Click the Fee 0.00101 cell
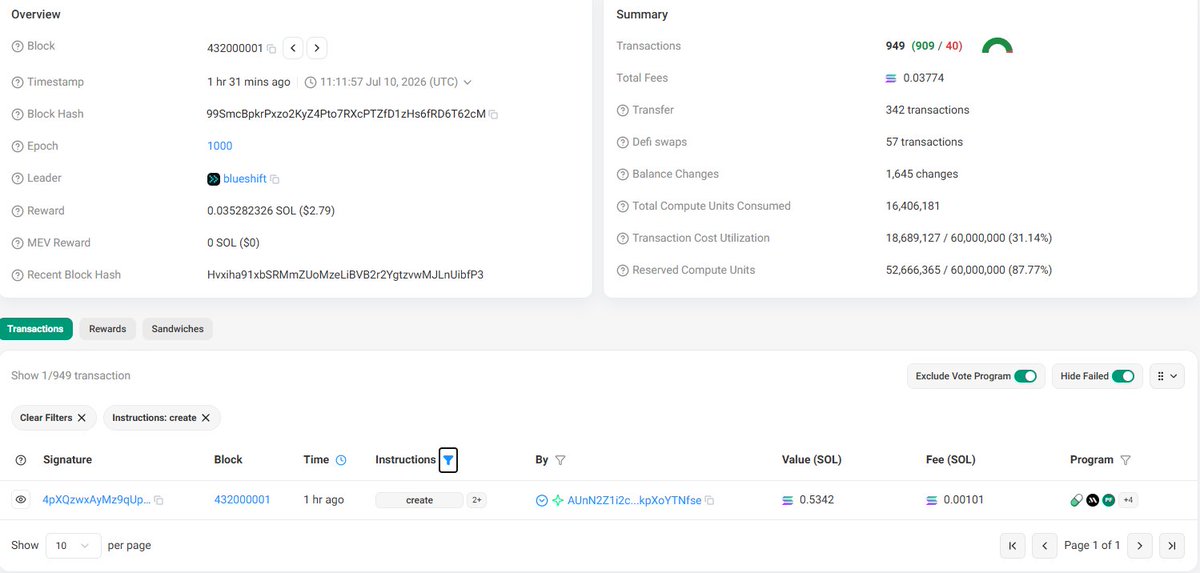1200x573 pixels. point(962,500)
